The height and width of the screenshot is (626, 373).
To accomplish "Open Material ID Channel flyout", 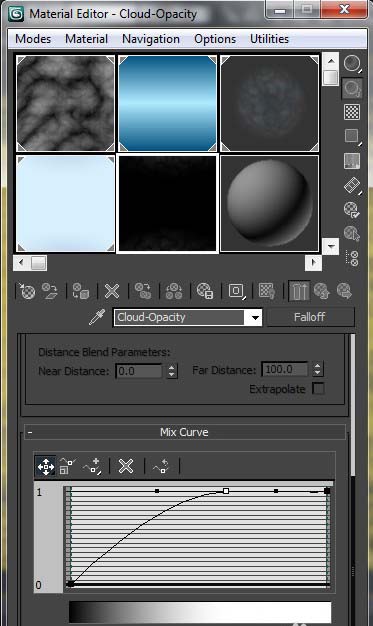I will point(236,291).
